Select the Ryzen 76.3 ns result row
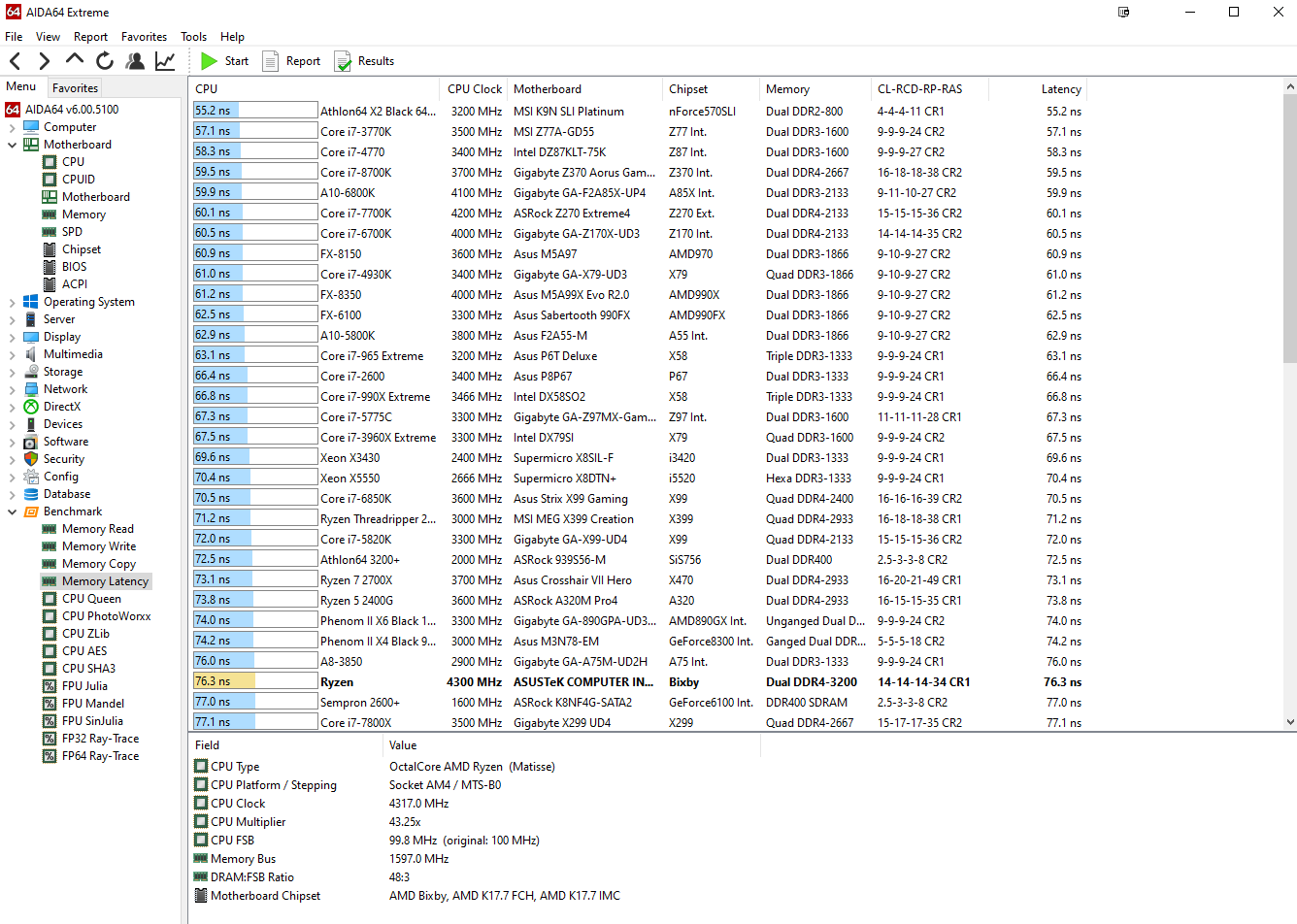The width and height of the screenshot is (1297, 924). (638, 681)
